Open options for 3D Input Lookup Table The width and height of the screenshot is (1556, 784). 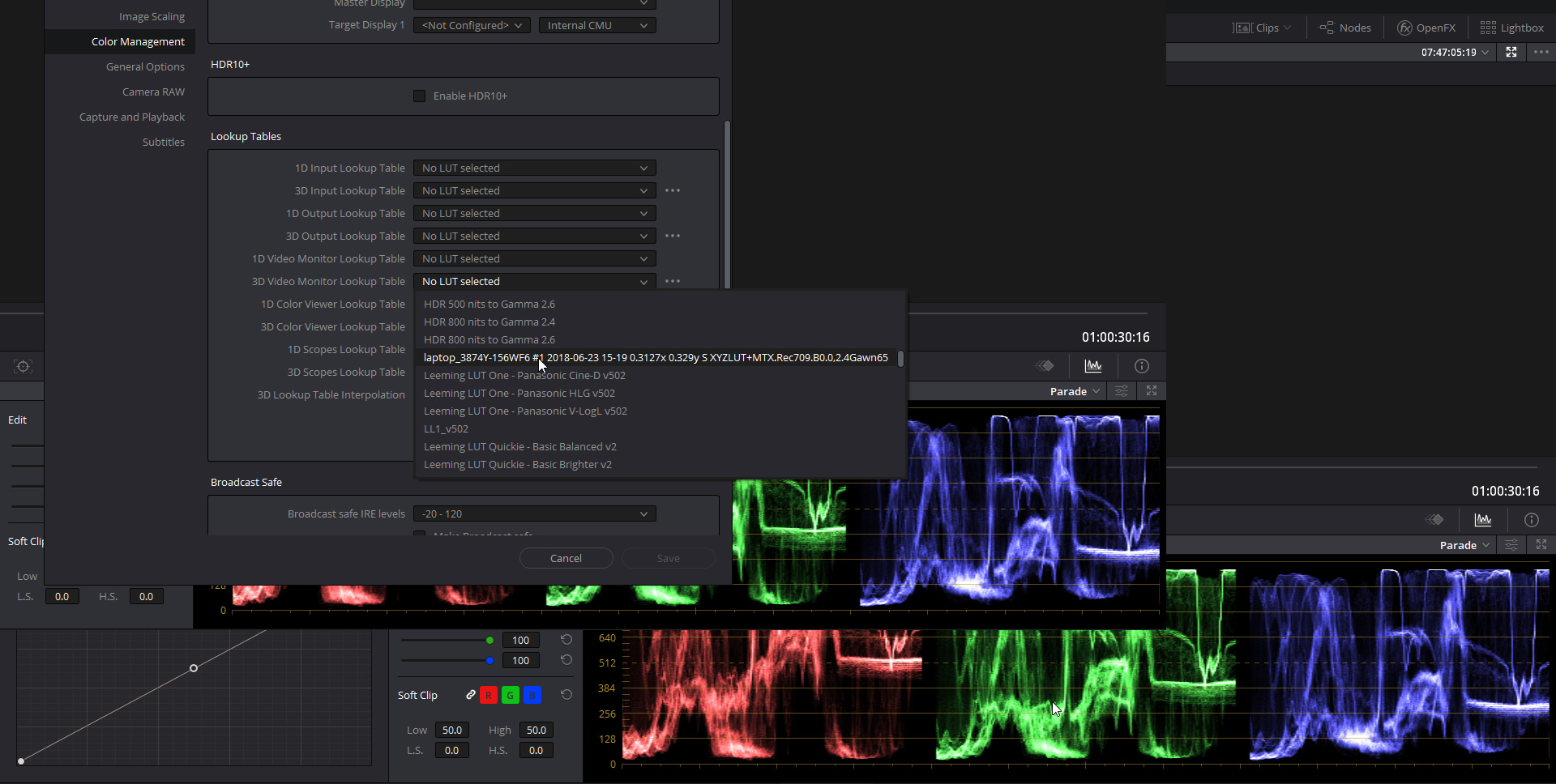673,190
